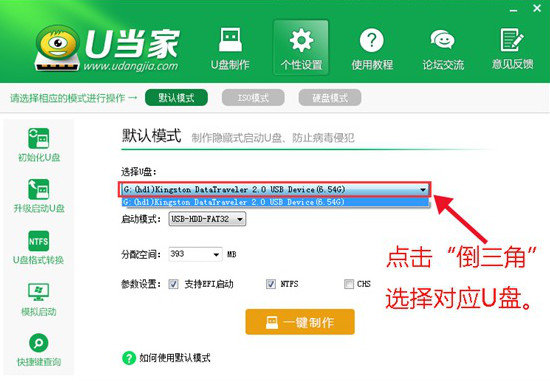550x381 pixels.
Task: Switch to 硬盘模式 tab
Action: click(330, 98)
